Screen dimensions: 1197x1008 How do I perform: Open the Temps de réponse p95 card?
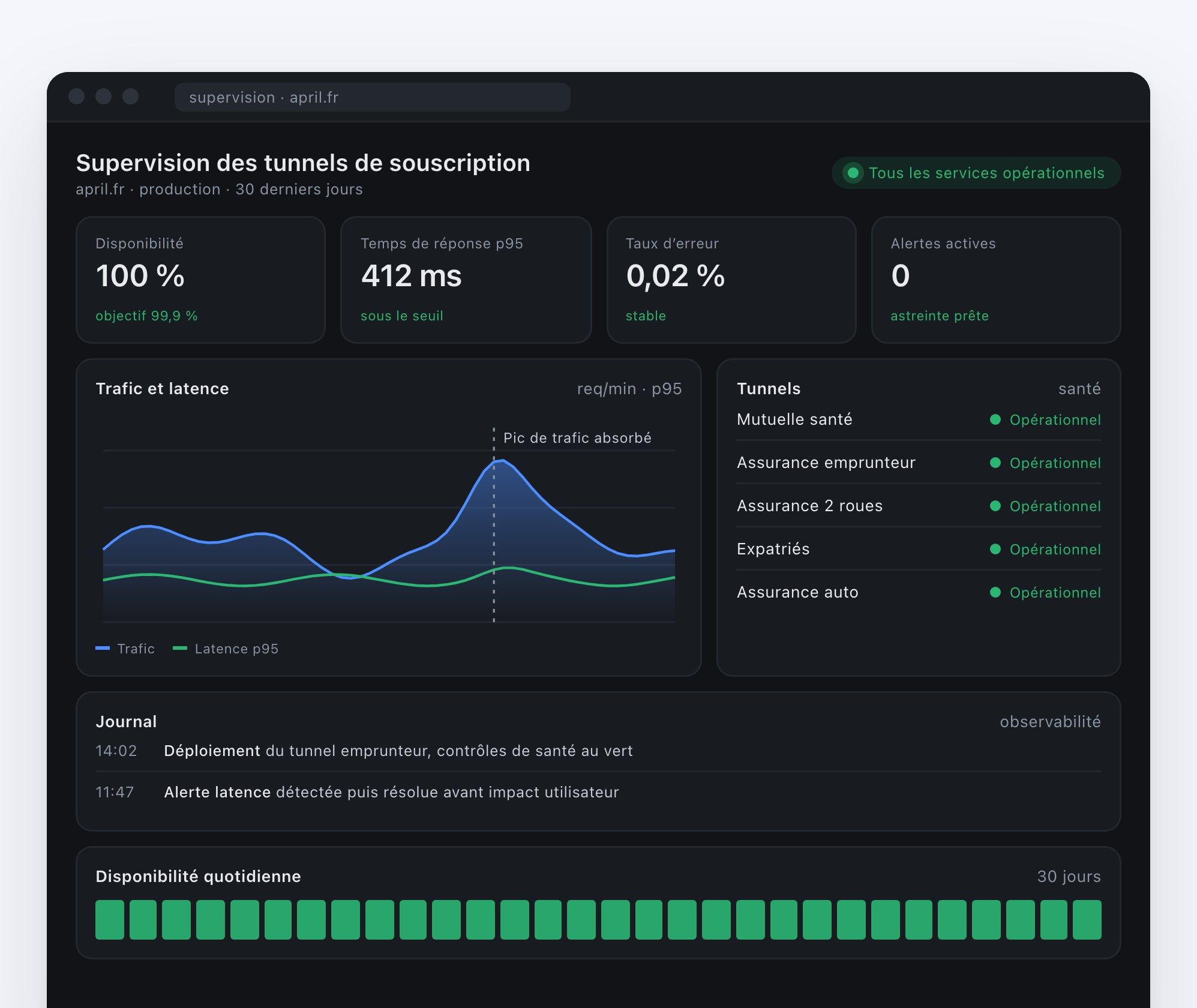[x=466, y=280]
